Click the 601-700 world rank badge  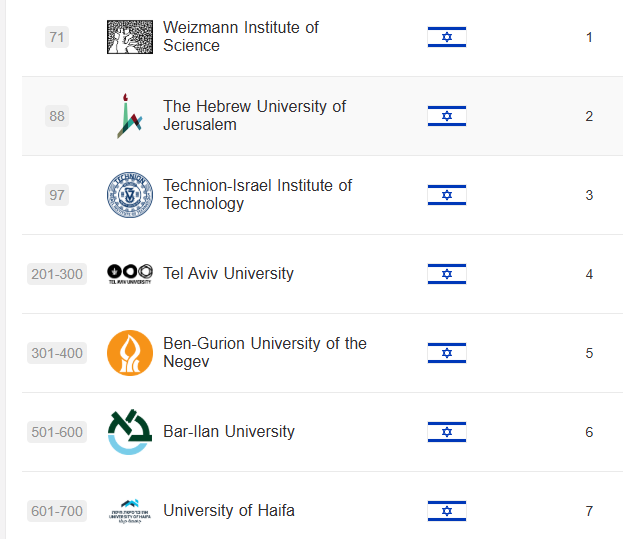coord(57,511)
